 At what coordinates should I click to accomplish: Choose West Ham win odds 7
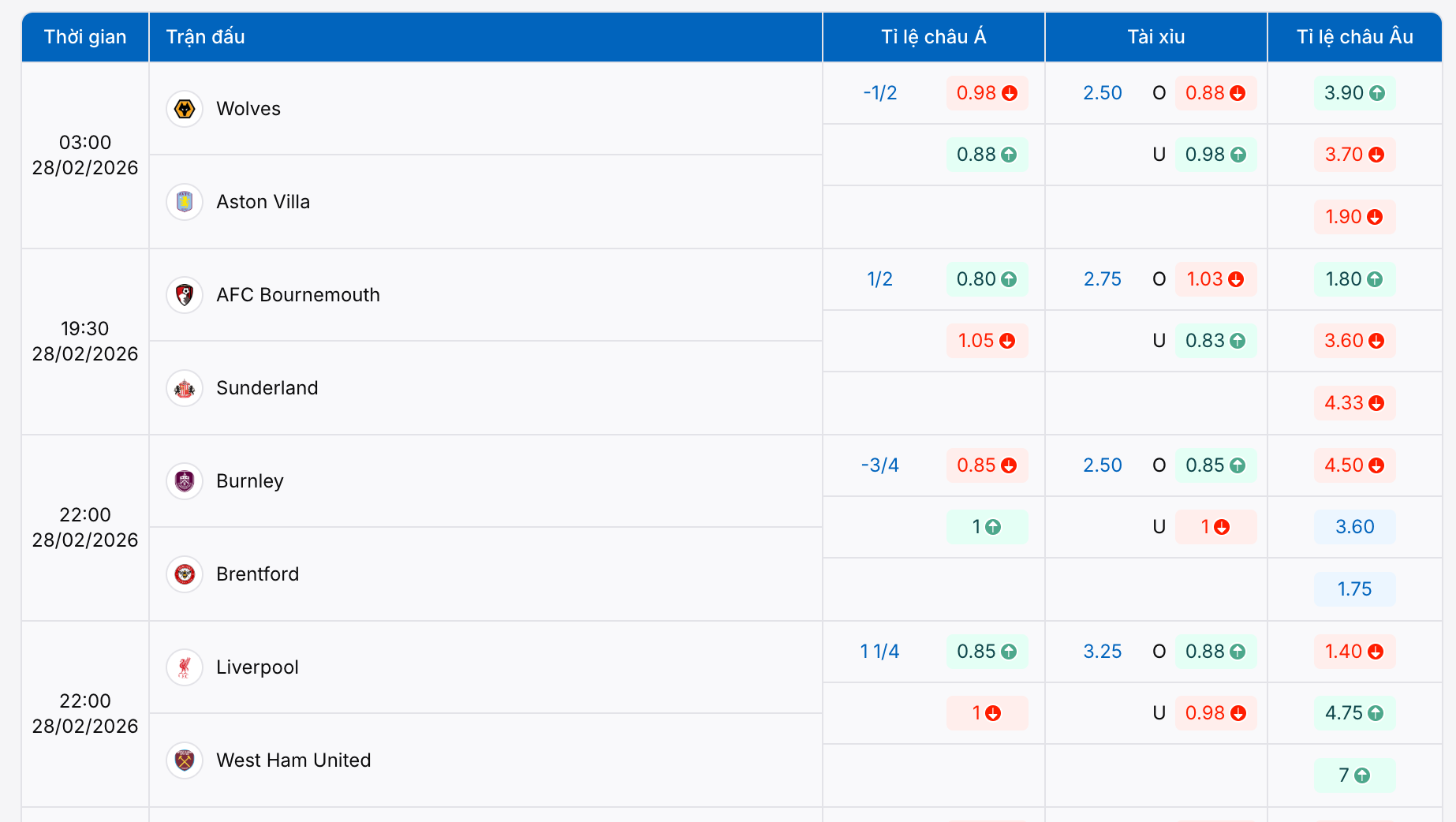(1354, 775)
